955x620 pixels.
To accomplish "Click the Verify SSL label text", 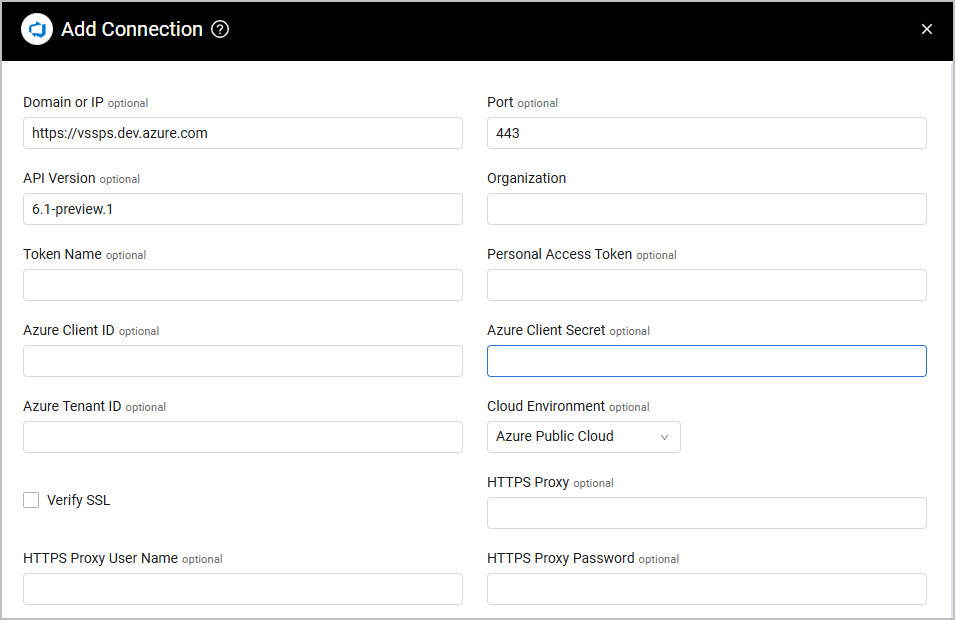I will [x=79, y=500].
